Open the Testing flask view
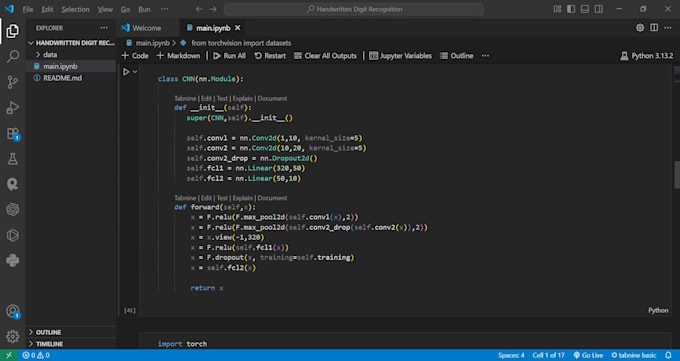Screen dimensions: 680x361 pos(13,159)
